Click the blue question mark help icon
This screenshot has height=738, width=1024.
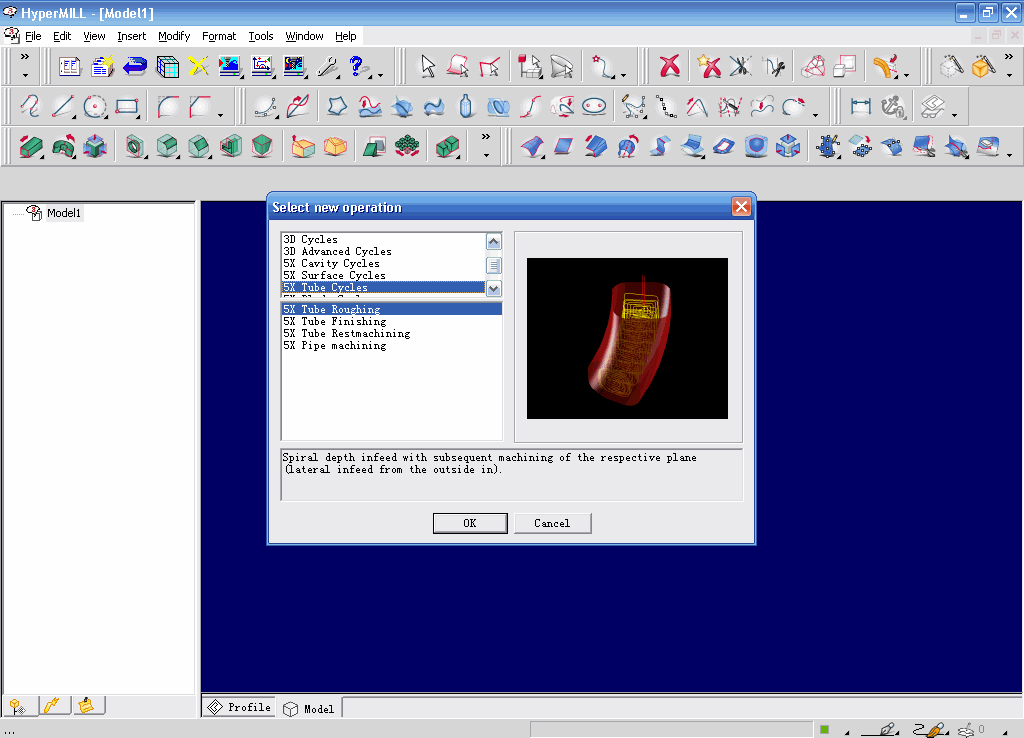(x=357, y=66)
